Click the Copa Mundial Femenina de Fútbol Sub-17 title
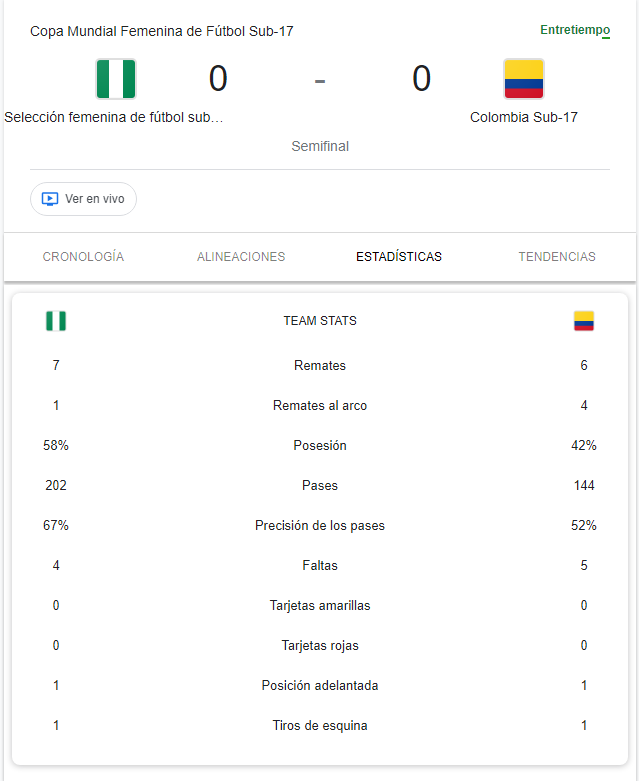The width and height of the screenshot is (639, 781). point(162,31)
